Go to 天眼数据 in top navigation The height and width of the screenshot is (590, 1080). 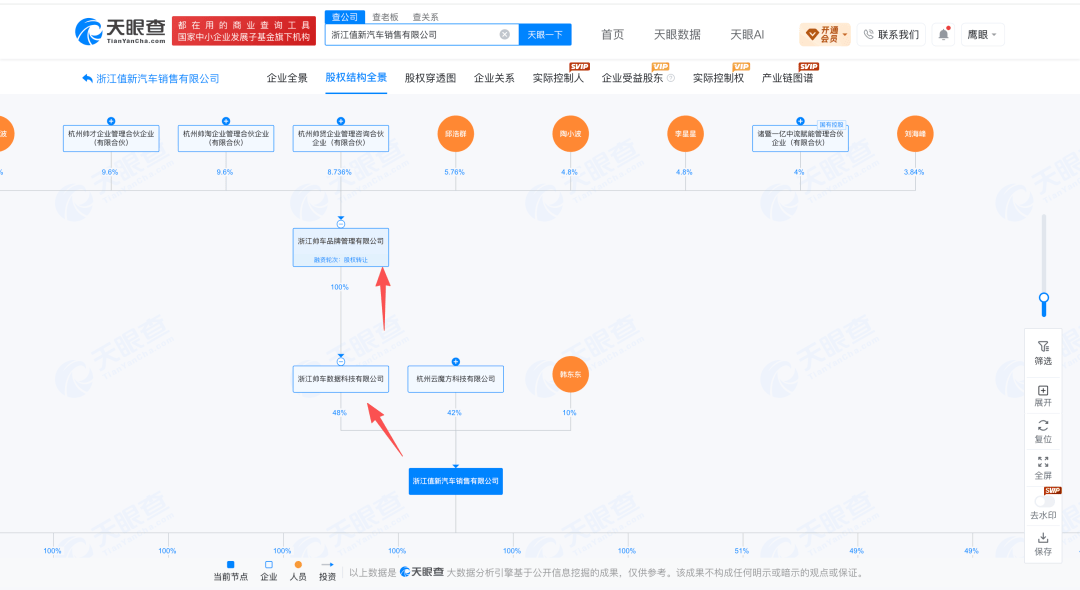click(x=677, y=34)
